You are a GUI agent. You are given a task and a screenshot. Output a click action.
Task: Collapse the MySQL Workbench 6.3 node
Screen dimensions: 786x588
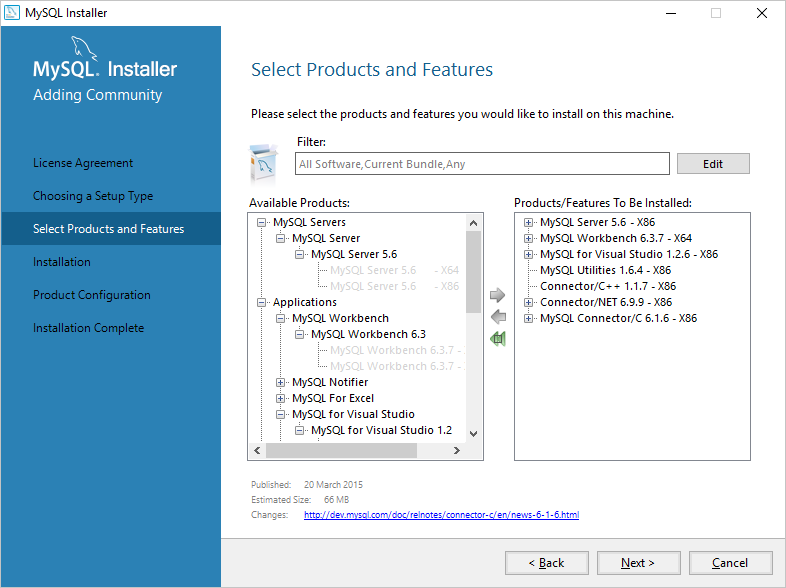click(299, 334)
